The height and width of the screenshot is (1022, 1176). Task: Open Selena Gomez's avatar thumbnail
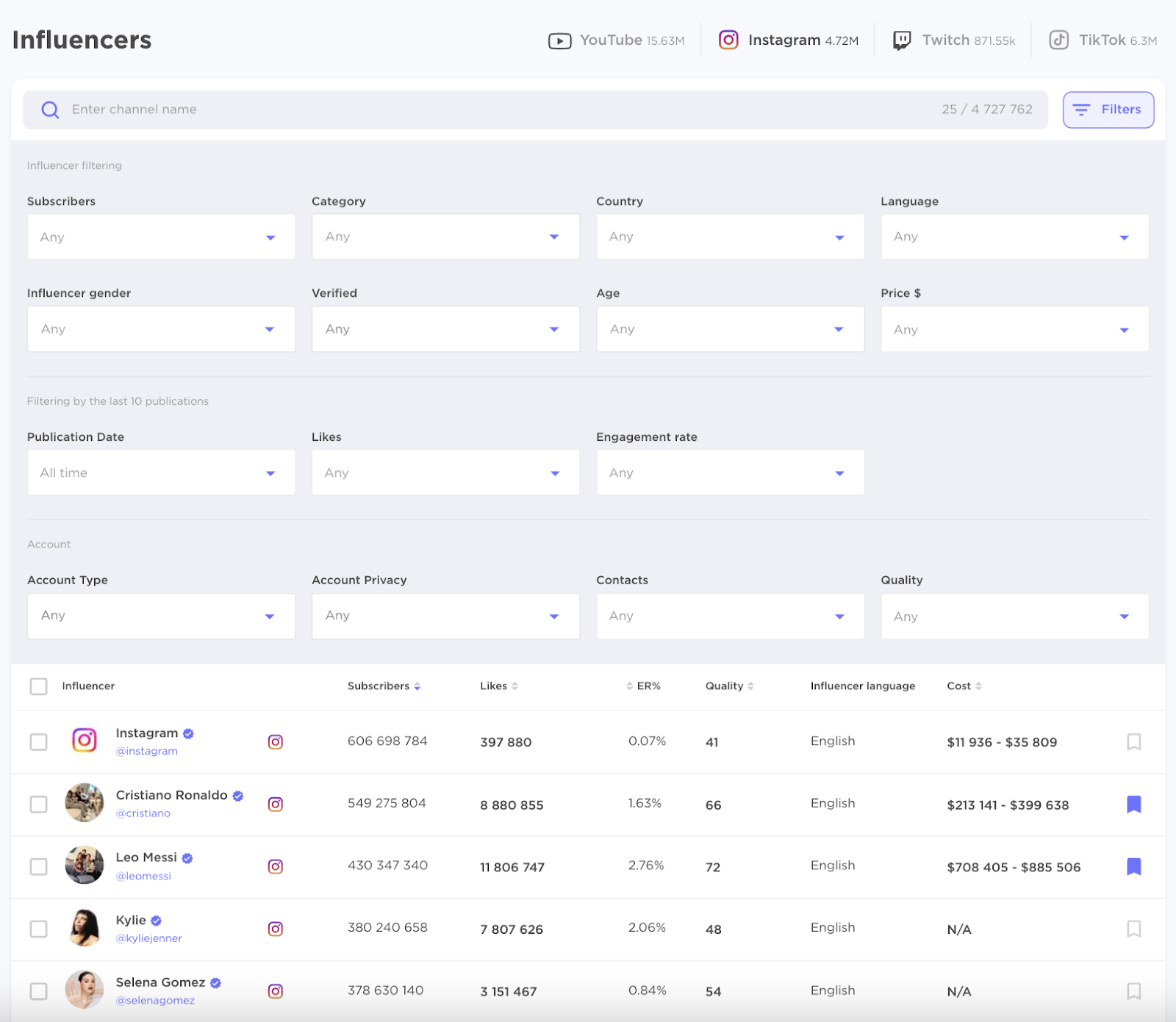[x=85, y=990]
